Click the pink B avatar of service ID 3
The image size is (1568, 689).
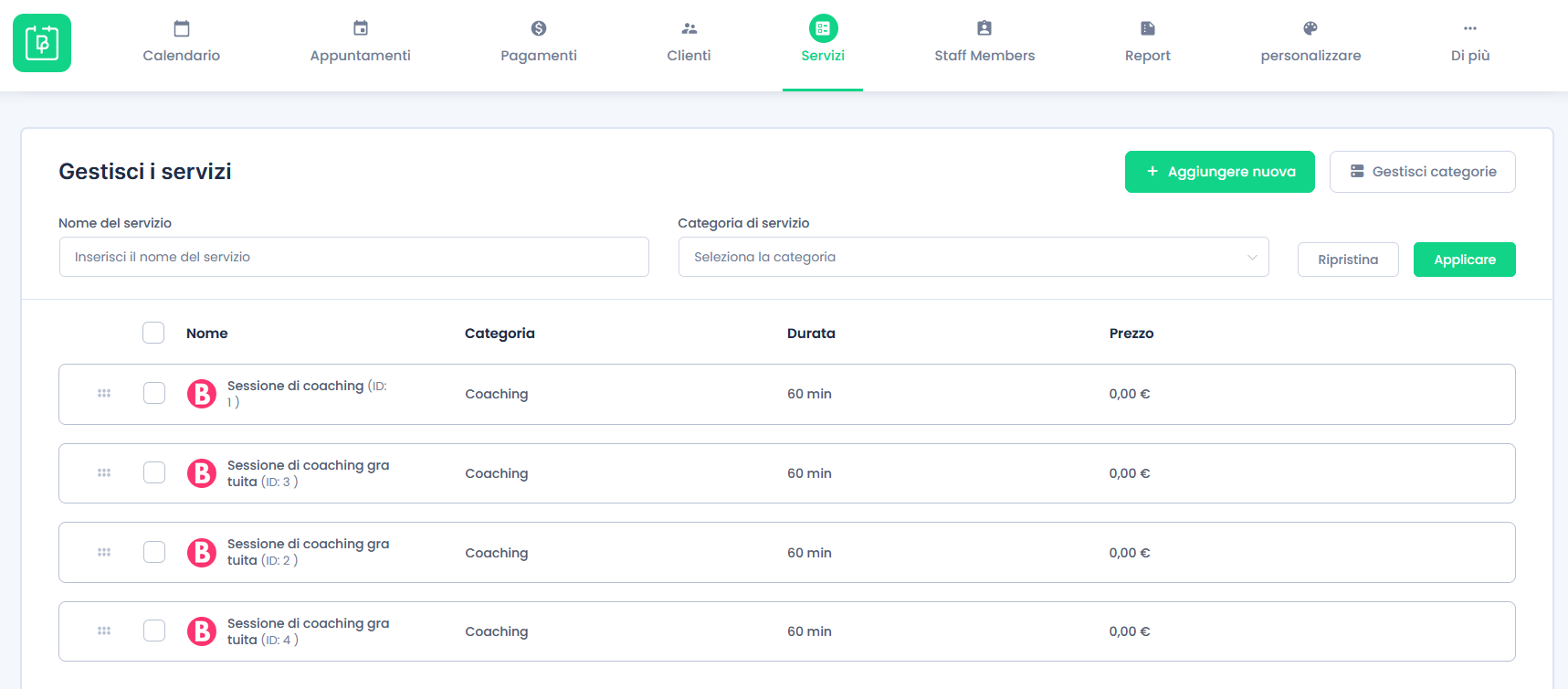coord(202,473)
